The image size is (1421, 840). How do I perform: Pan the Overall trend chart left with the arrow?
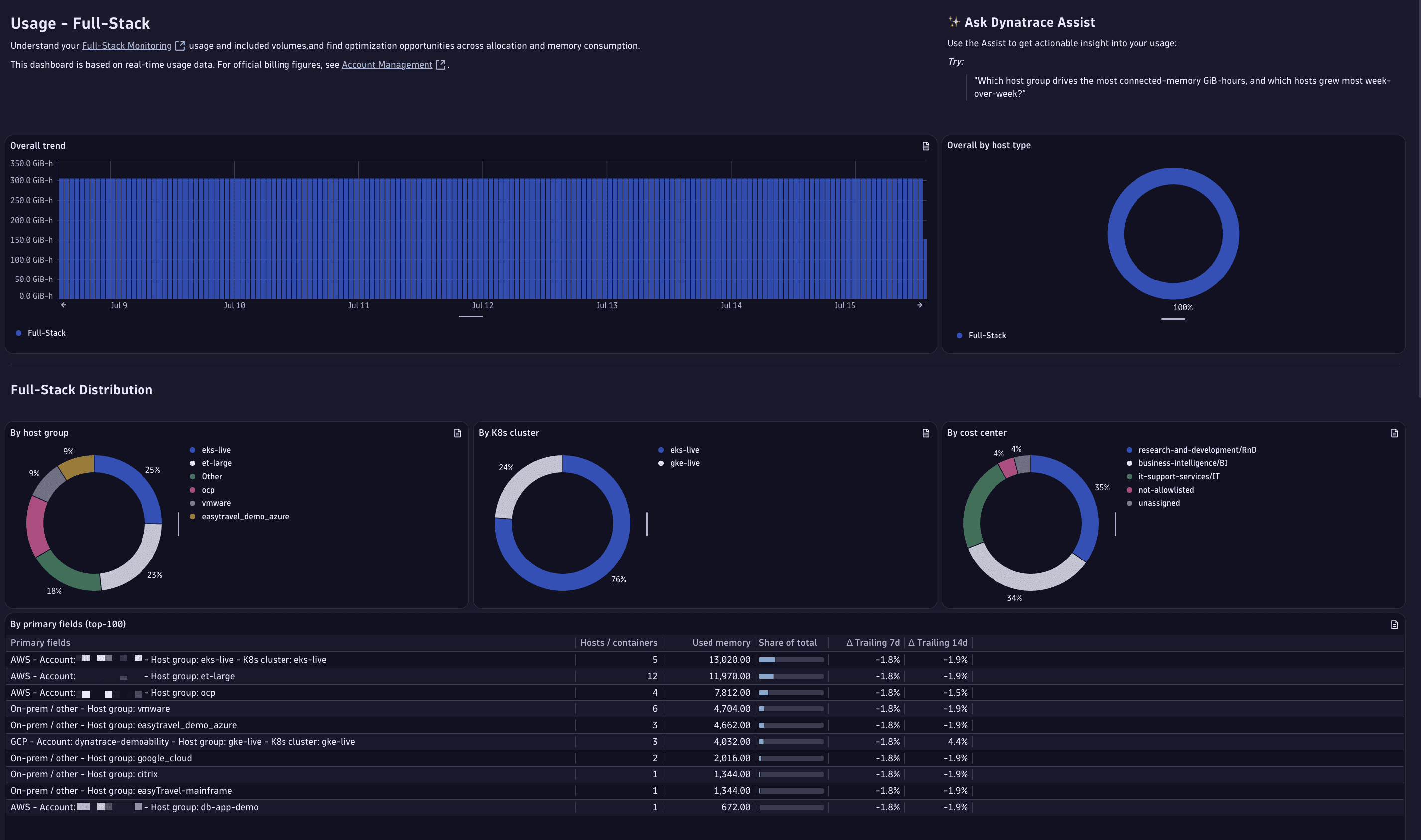(x=63, y=305)
